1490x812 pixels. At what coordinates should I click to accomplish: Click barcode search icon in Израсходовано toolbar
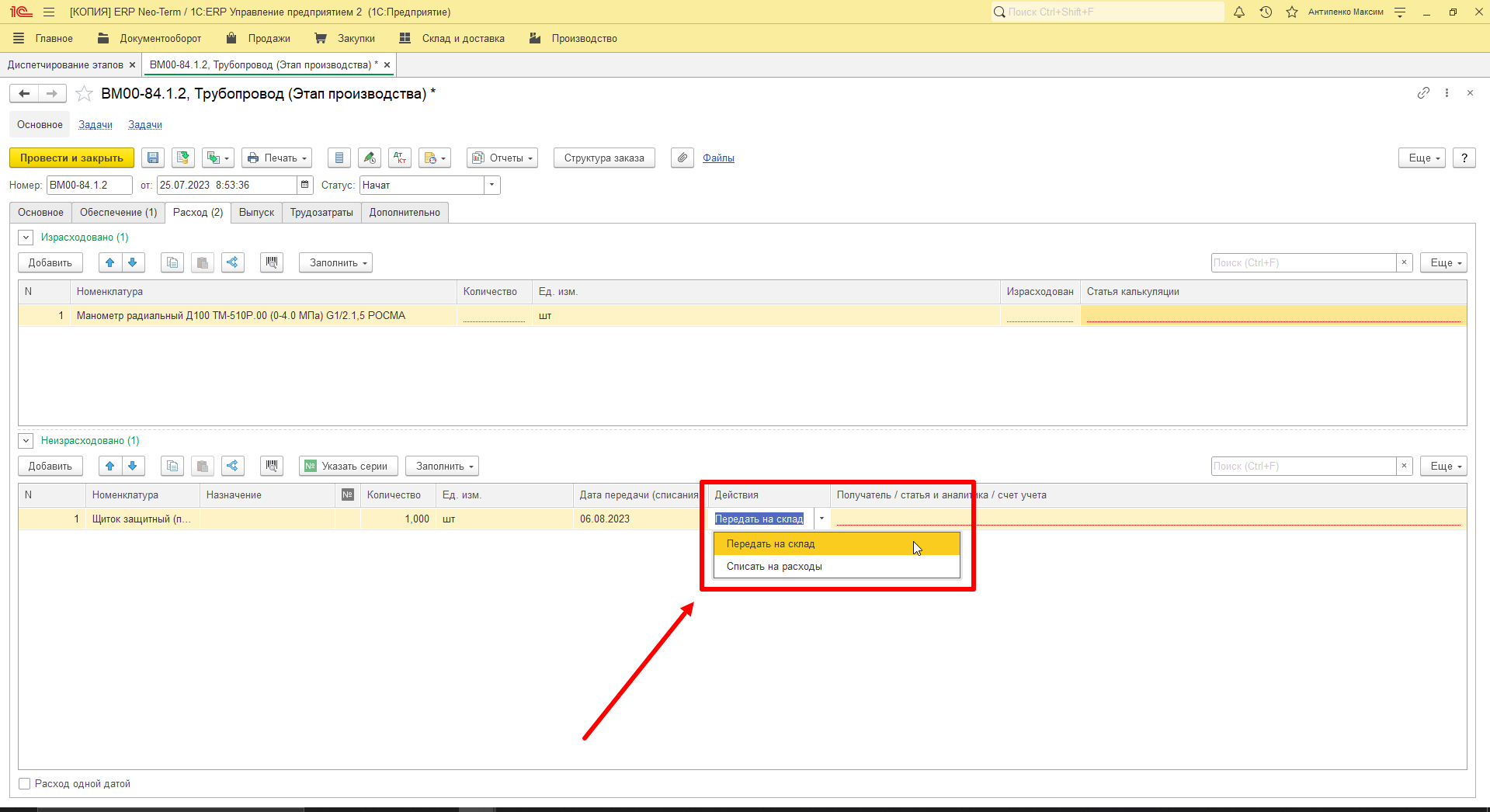[272, 263]
